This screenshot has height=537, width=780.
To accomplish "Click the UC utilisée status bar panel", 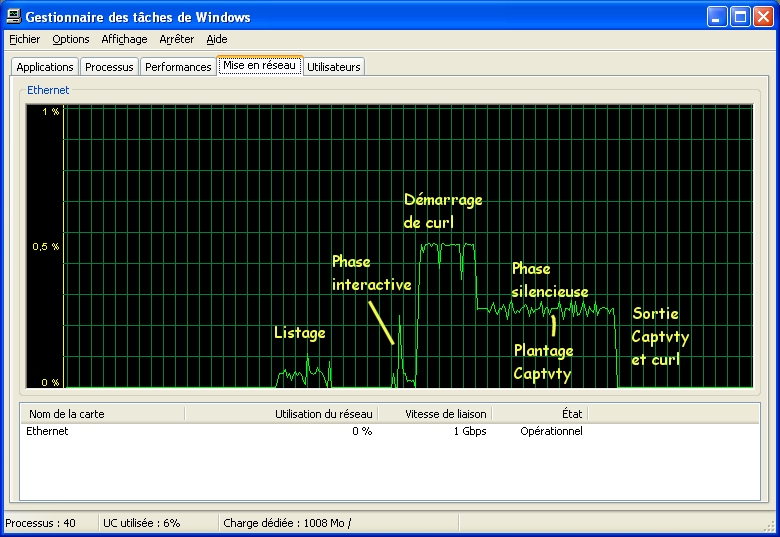I will tap(141, 522).
